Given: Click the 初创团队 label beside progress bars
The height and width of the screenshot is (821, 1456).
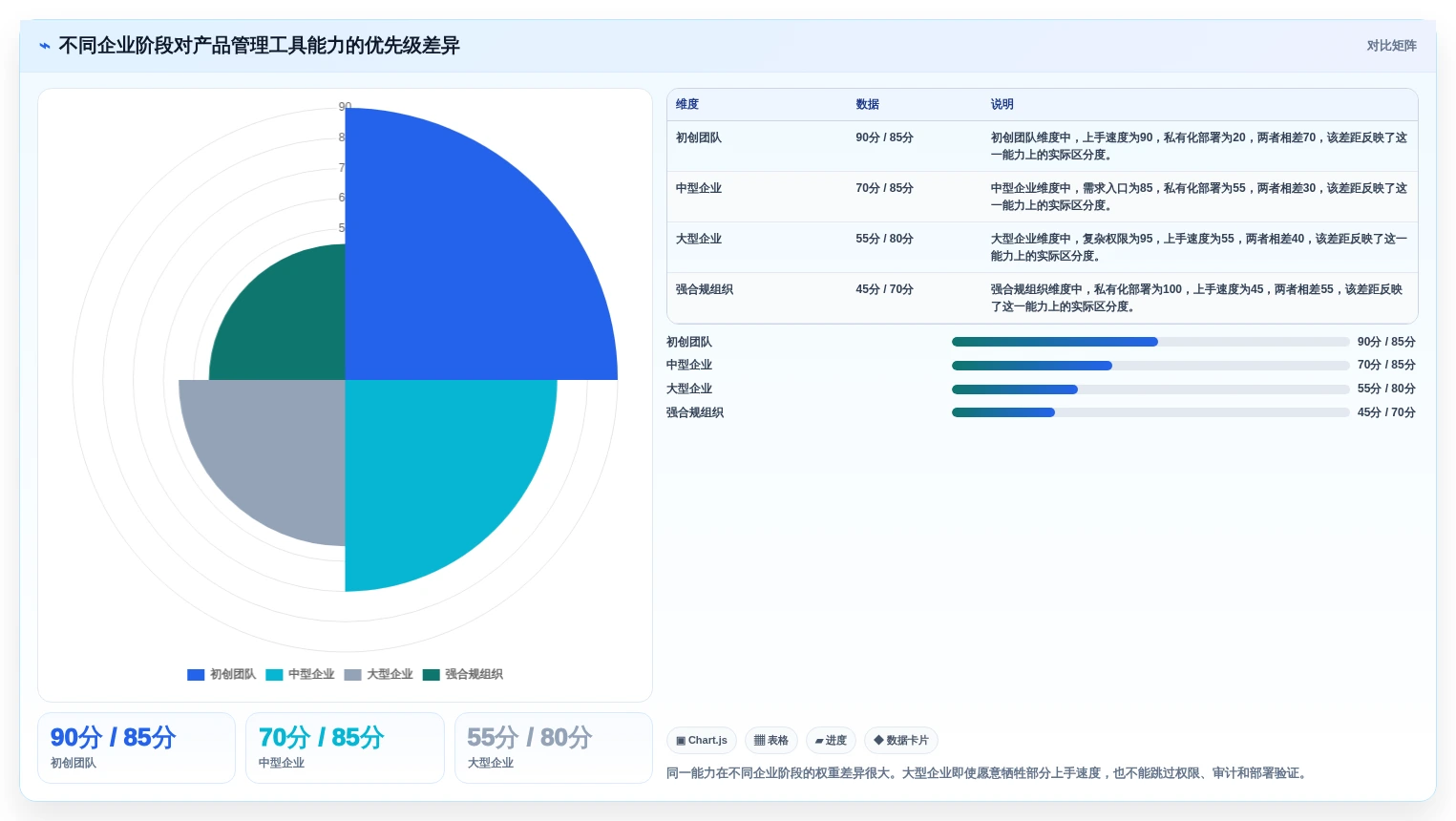Looking at the screenshot, I should tap(689, 342).
